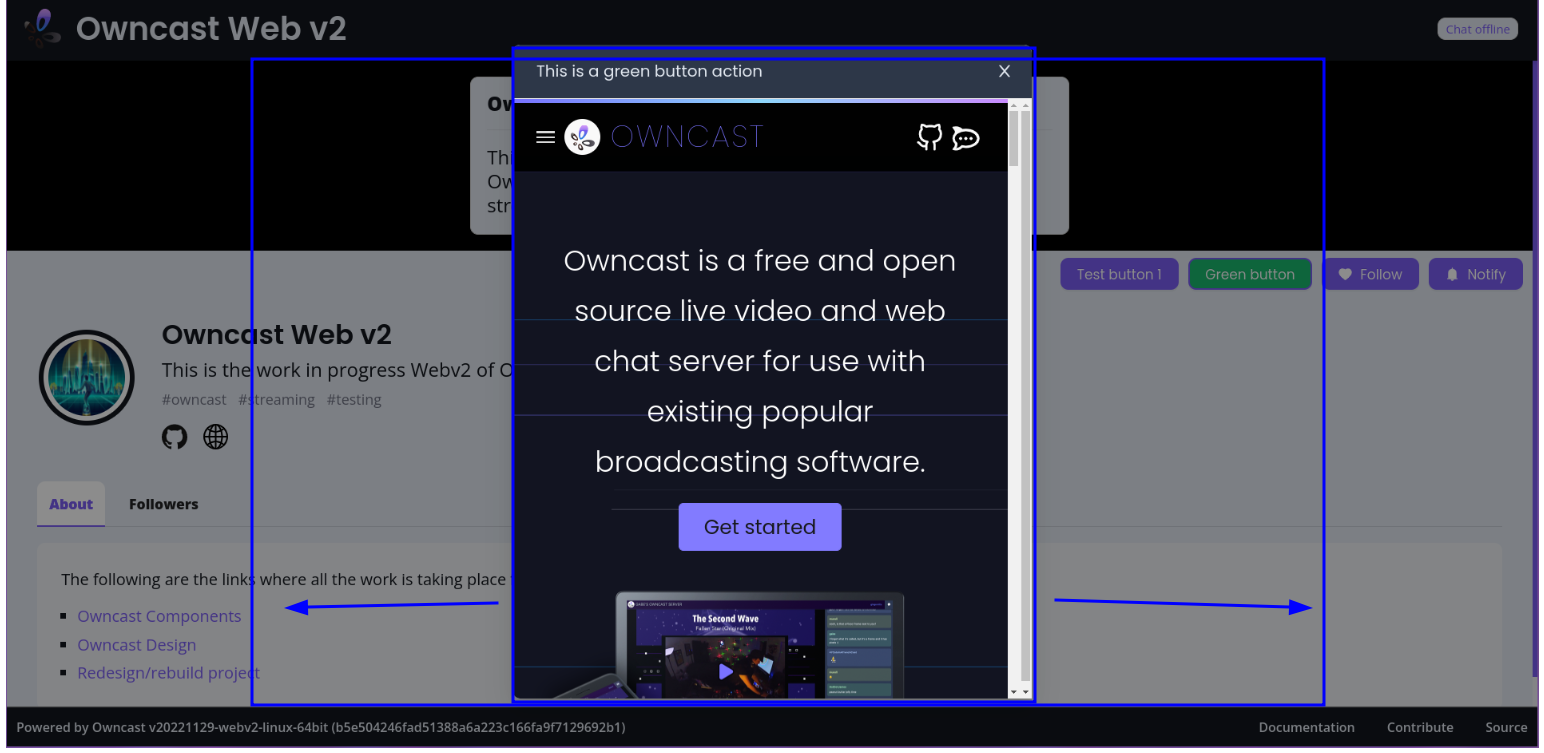1544x753 pixels.
Task: Click the Owncast logo inside the popup
Action: [x=581, y=137]
